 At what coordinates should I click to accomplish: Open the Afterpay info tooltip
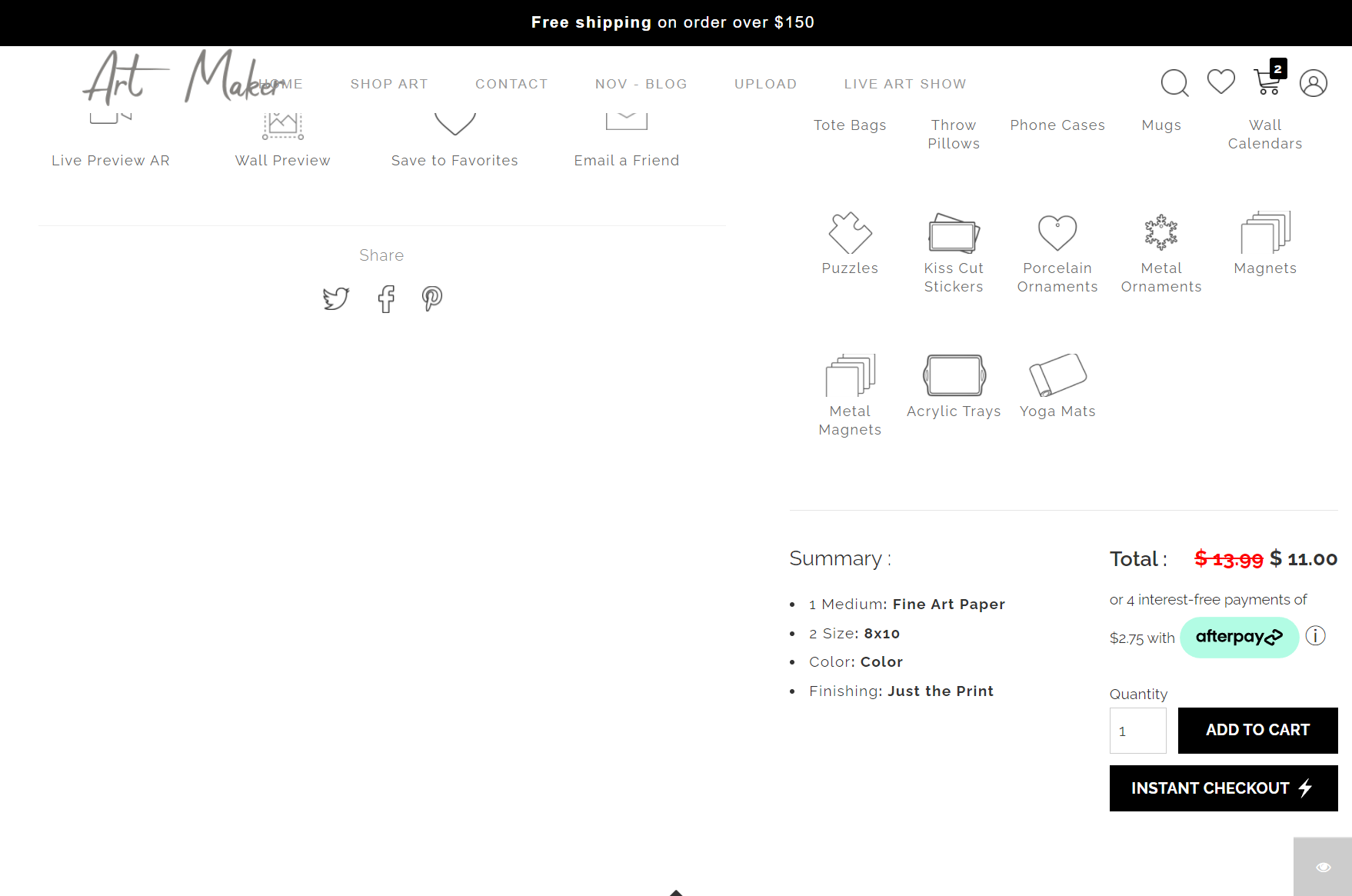coord(1316,636)
